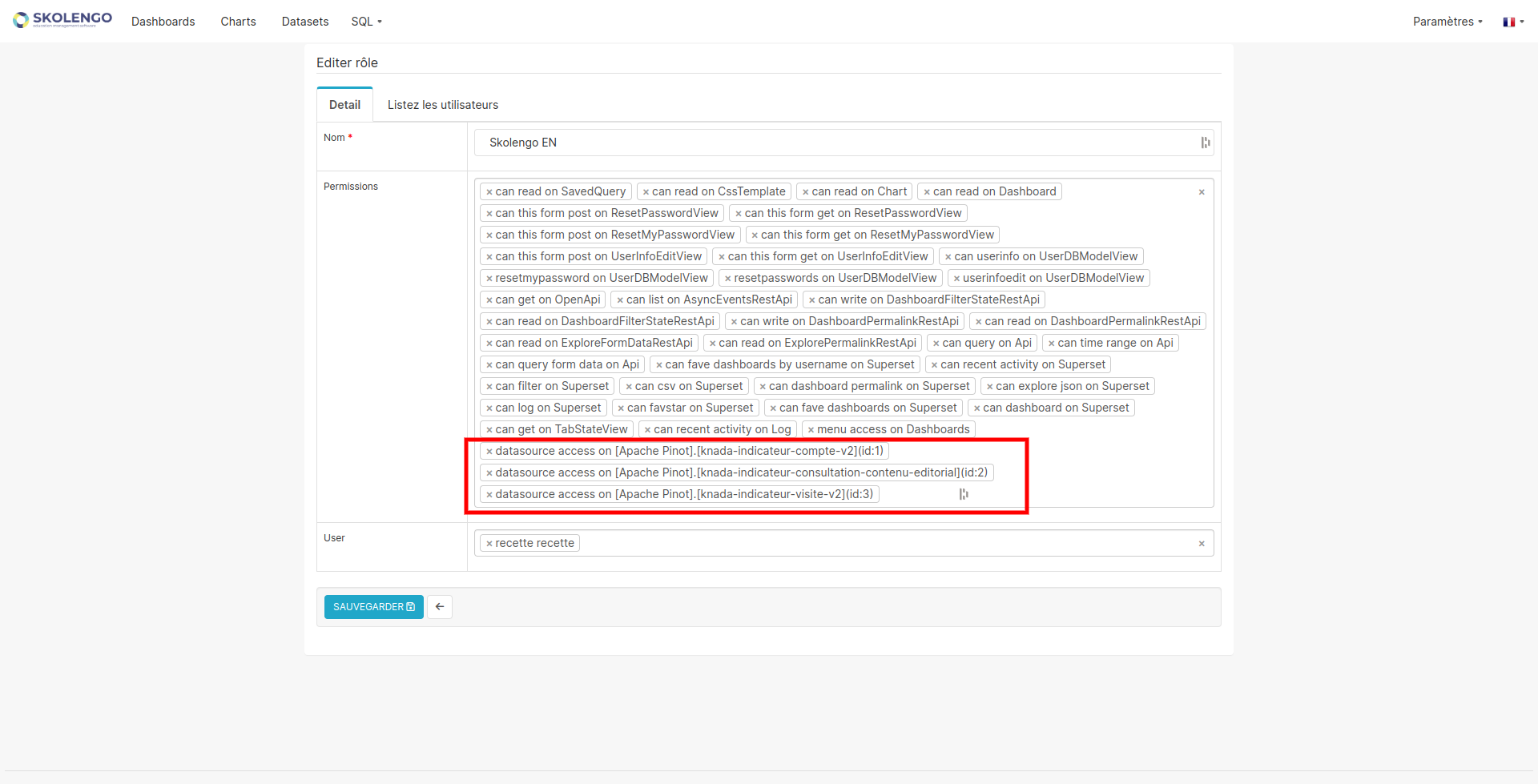The image size is (1538, 784).
Task: Click the Skolengo logo icon
Action: coord(20,20)
